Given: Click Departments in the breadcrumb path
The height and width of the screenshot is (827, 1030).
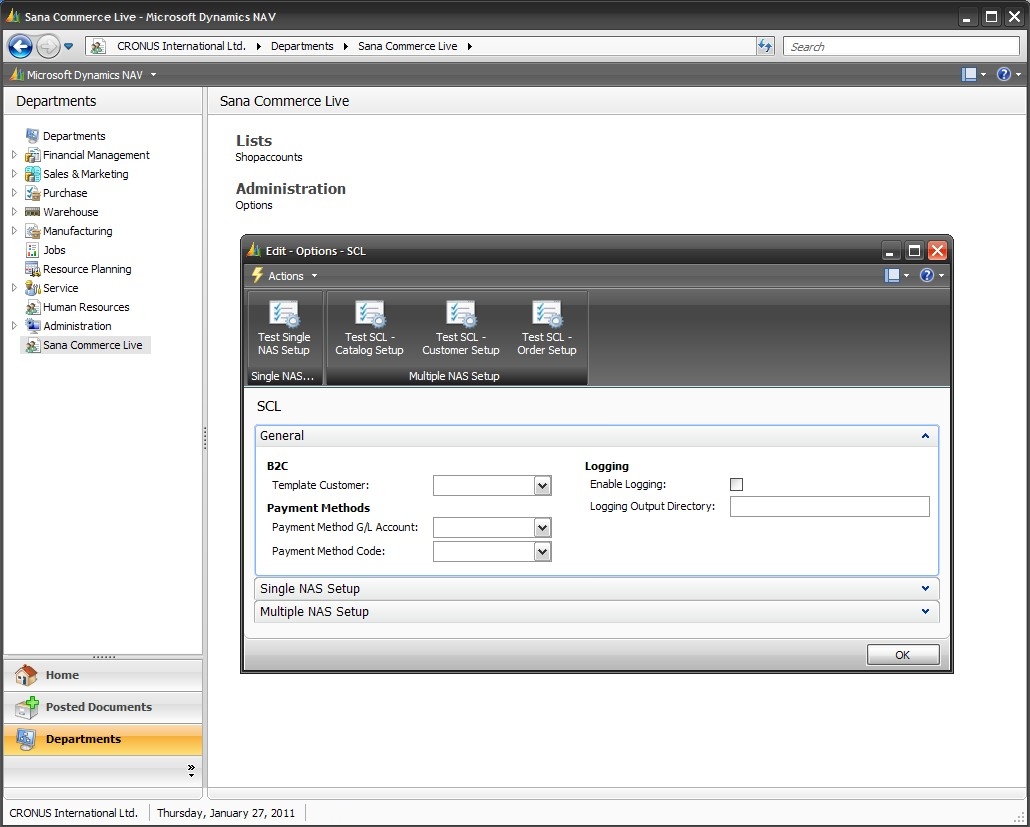Looking at the screenshot, I should click(x=302, y=46).
